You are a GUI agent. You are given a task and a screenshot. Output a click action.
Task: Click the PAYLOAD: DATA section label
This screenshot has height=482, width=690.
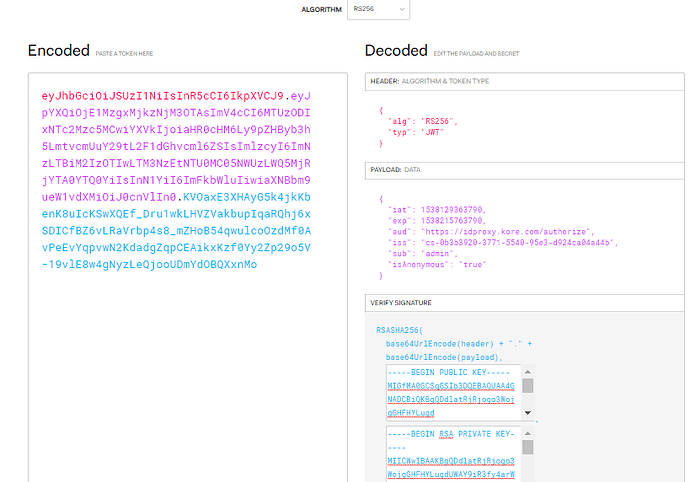(398, 170)
